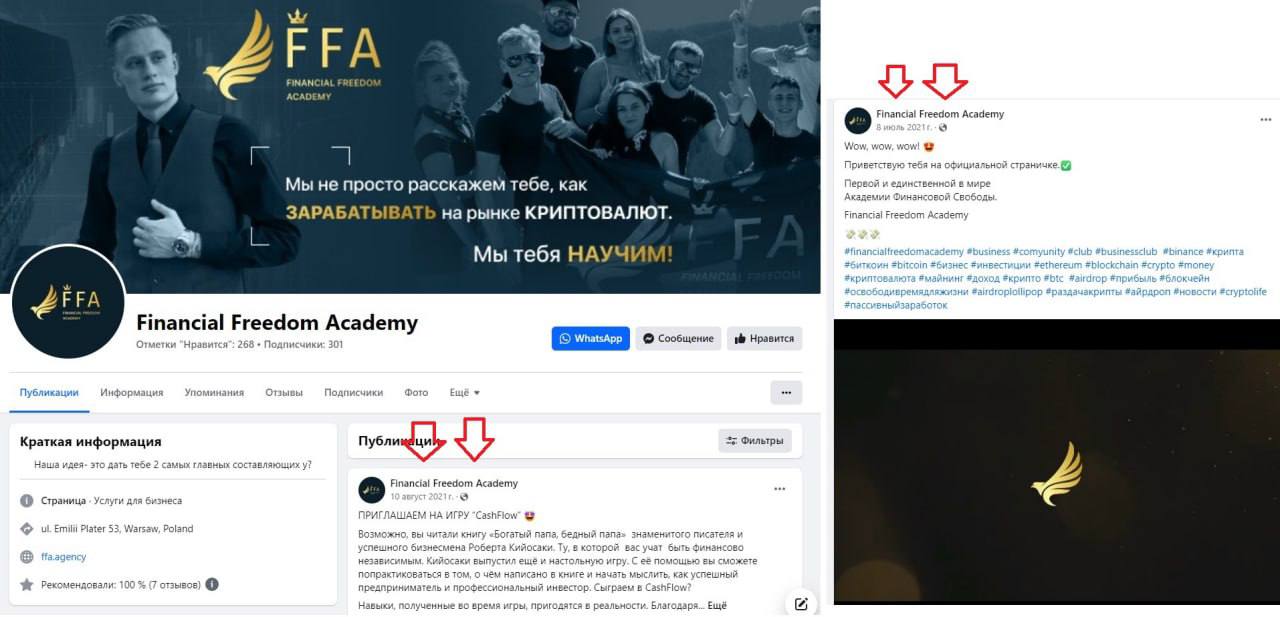Click the July post author avatar
Image resolution: width=1280 pixels, height=617 pixels.
(858, 121)
